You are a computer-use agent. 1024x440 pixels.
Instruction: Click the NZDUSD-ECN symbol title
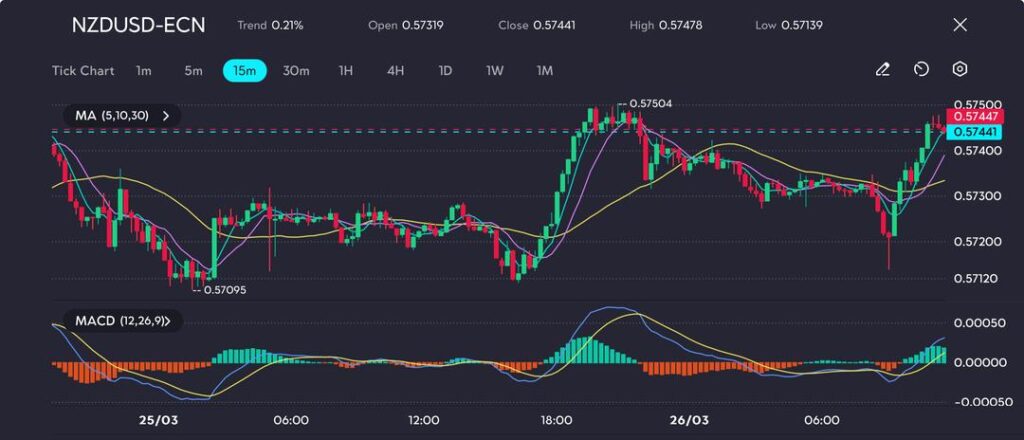click(x=138, y=25)
